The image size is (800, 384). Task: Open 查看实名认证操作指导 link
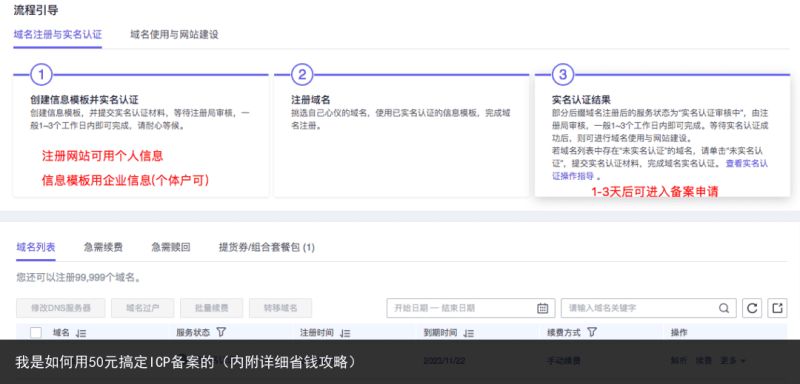click(660, 170)
